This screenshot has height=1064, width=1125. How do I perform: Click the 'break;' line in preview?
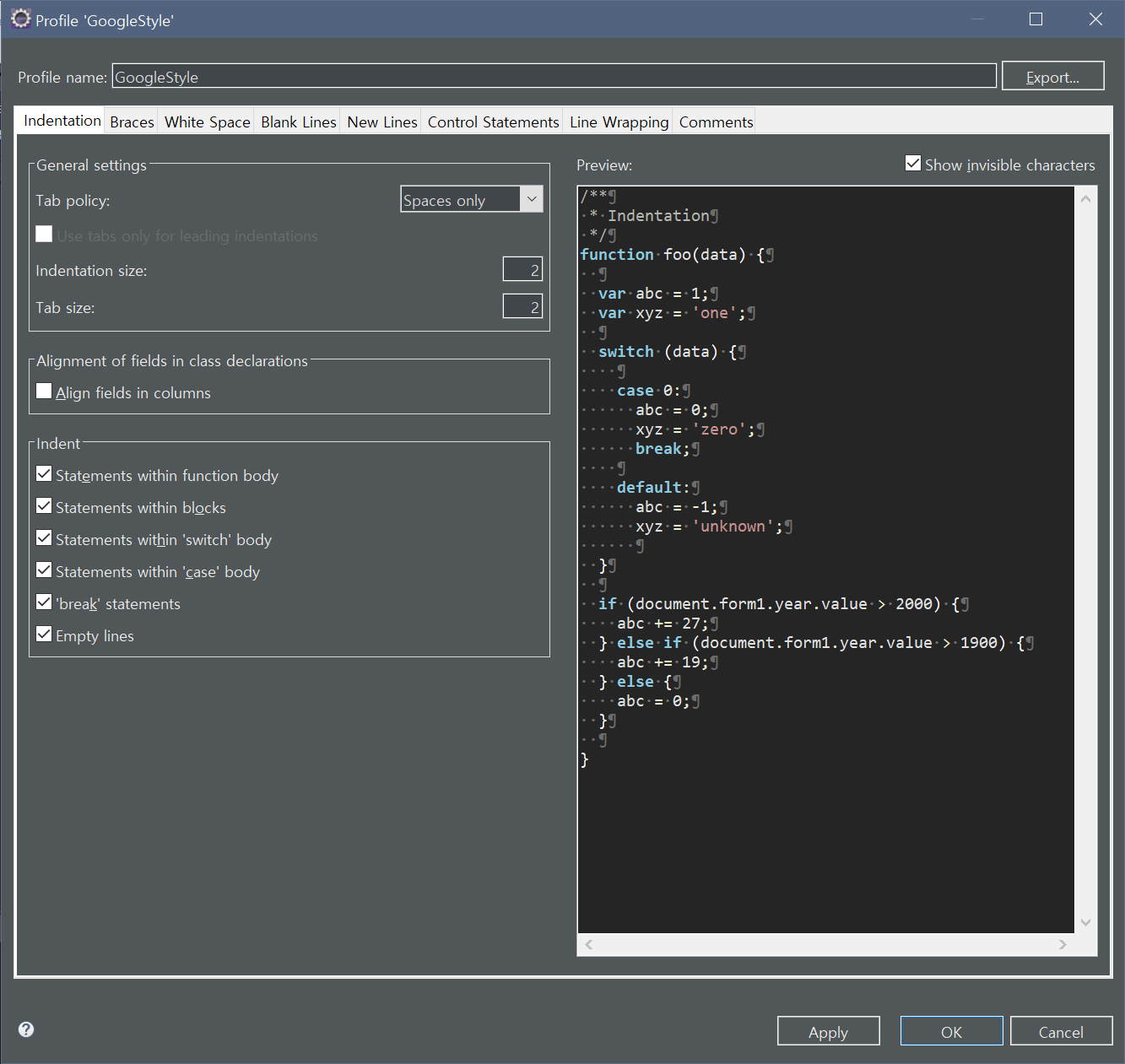pos(667,448)
